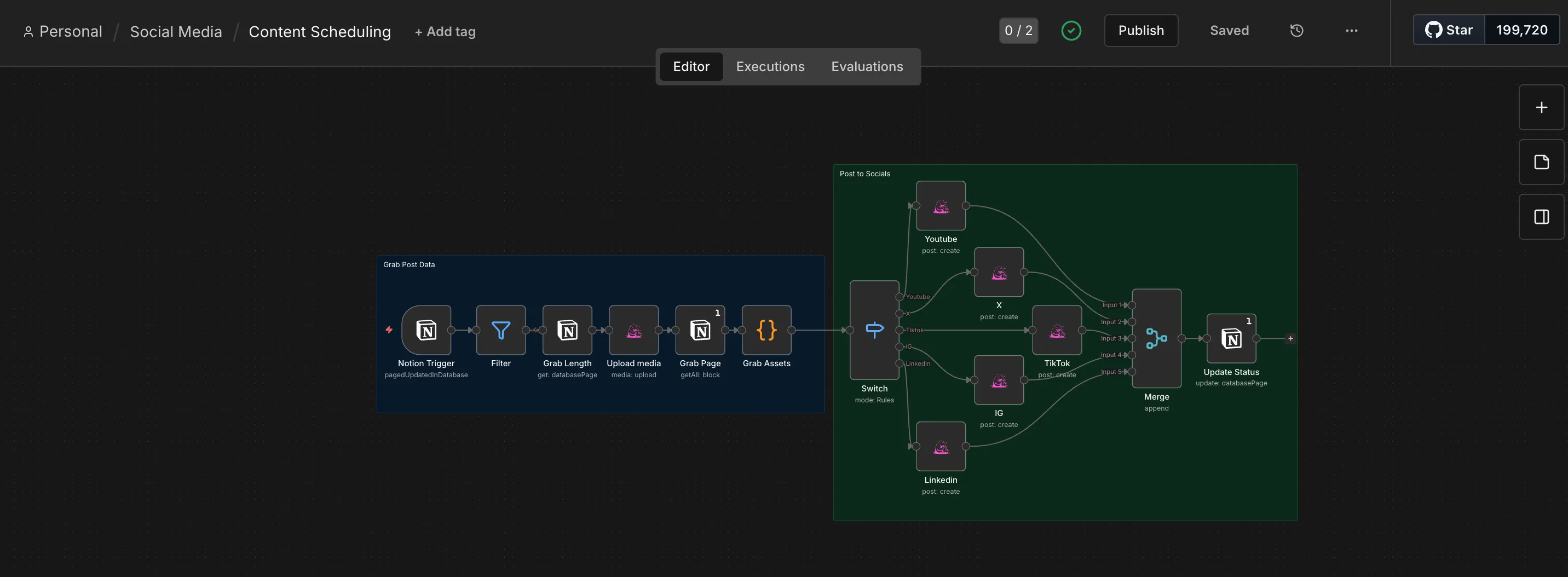Viewport: 1568px width, 577px height.
Task: Click the Content Scheduling workflow name
Action: pyautogui.click(x=320, y=32)
